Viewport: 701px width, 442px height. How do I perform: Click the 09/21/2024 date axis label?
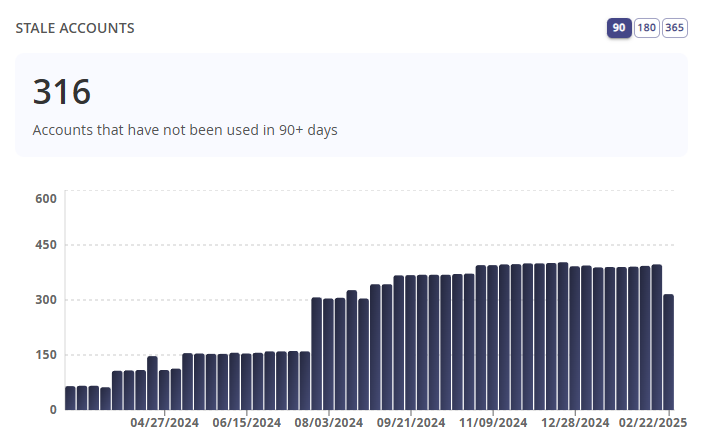pos(411,423)
